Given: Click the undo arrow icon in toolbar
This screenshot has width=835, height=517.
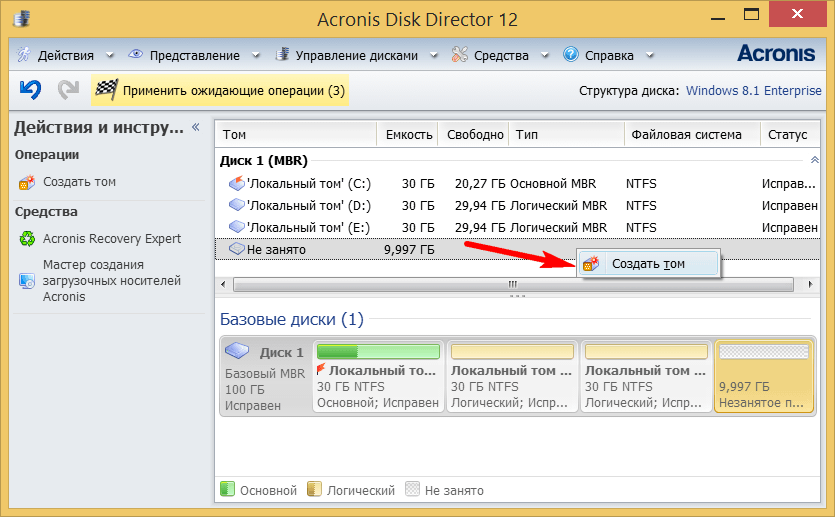Looking at the screenshot, I should 31,90.
